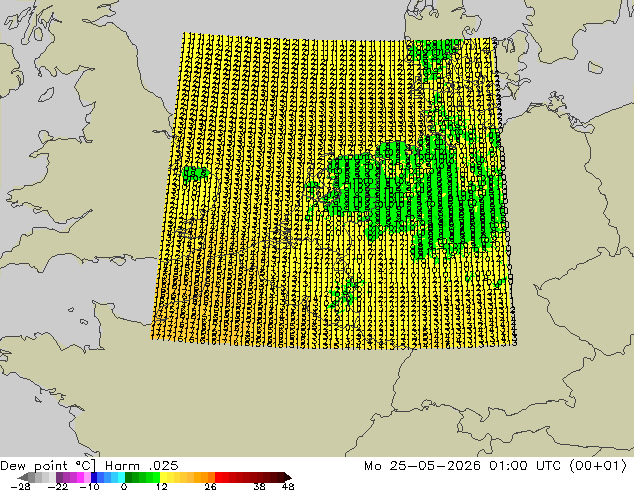The image size is (634, 490).
Task: Click the Harm .025 model label
Action: [142, 466]
